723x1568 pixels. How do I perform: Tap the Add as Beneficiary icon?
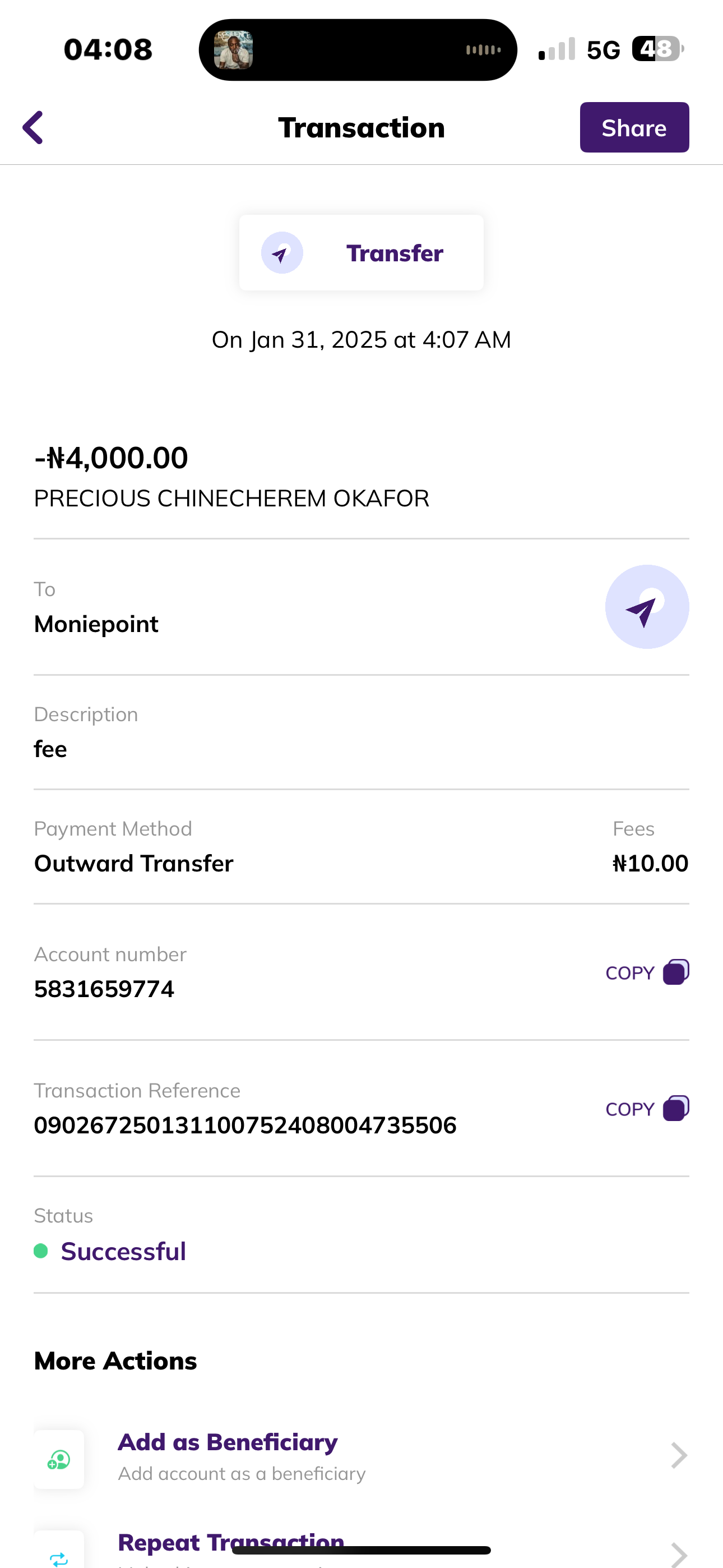[x=59, y=1459]
